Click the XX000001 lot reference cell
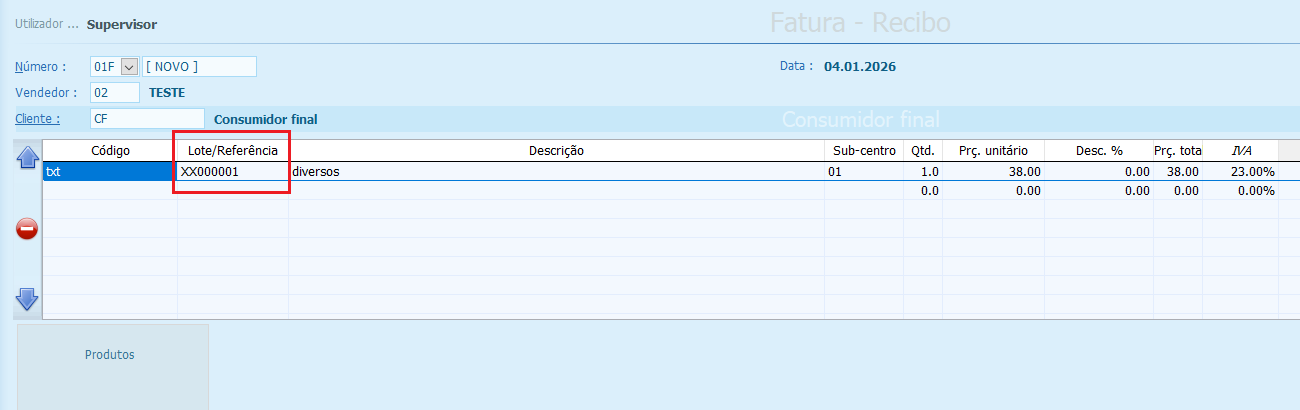 tap(232, 172)
